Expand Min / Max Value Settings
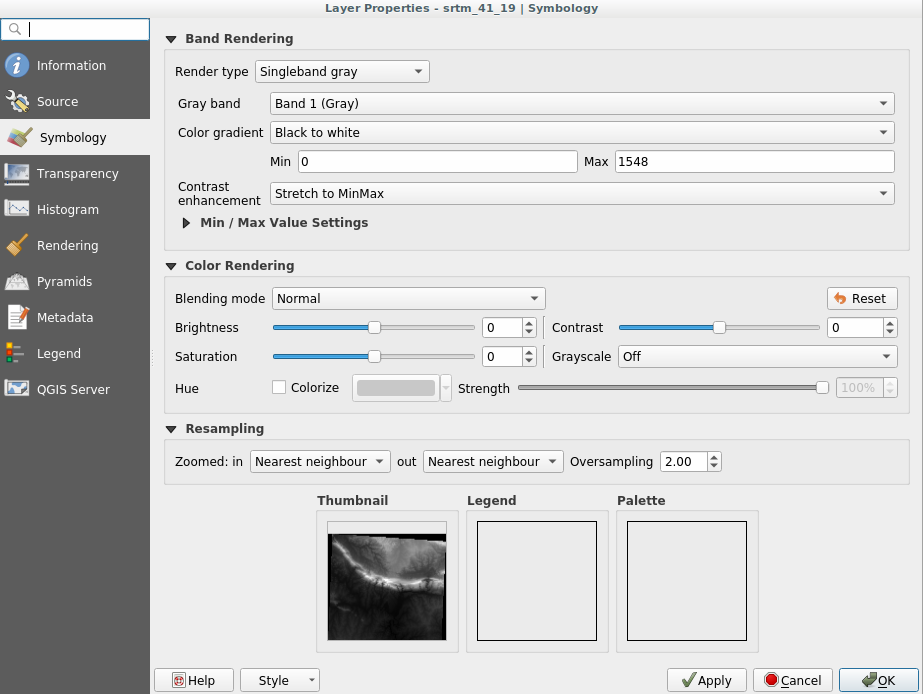923x694 pixels. [x=187, y=223]
